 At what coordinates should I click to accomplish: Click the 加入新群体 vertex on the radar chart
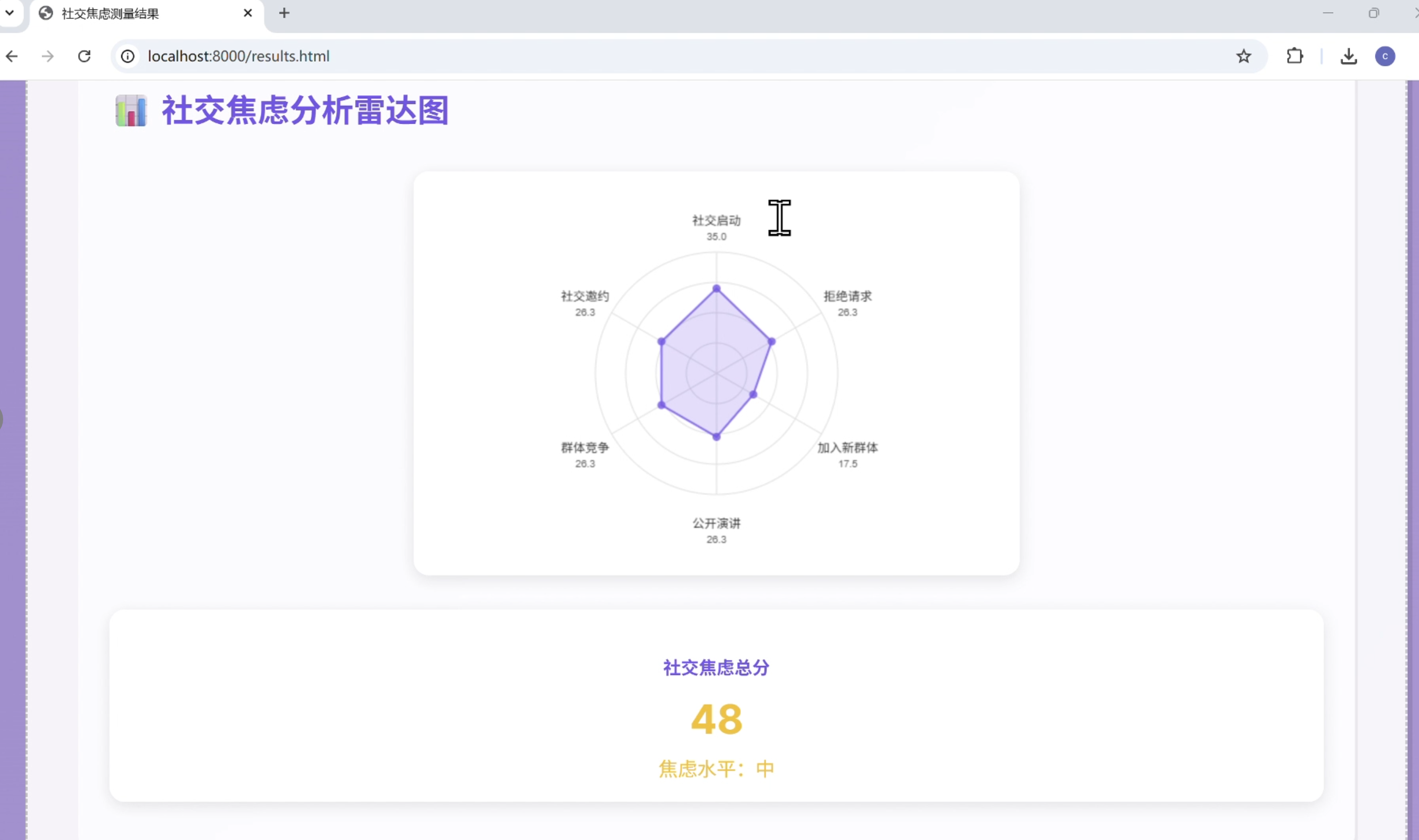pos(753,393)
